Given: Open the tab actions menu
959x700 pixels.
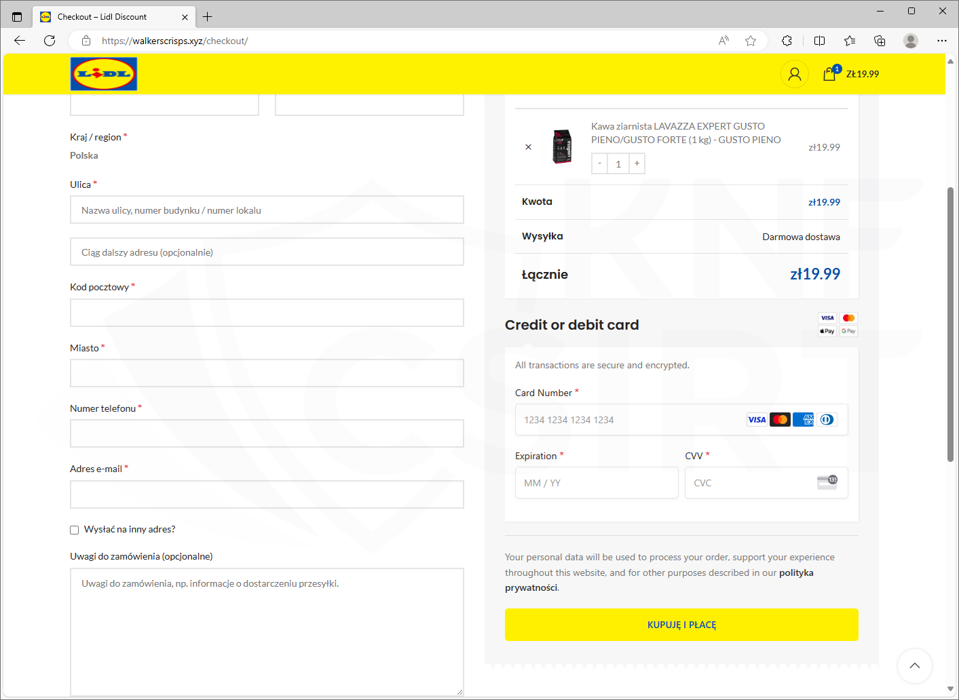Looking at the screenshot, I should coord(17,17).
